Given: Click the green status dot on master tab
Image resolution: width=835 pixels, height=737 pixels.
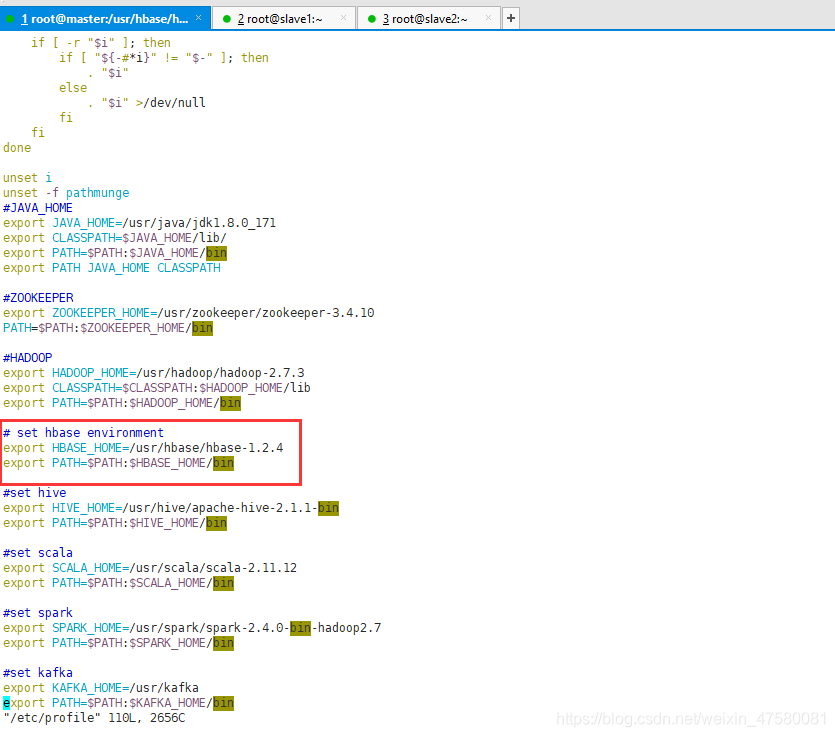Looking at the screenshot, I should point(9,19).
